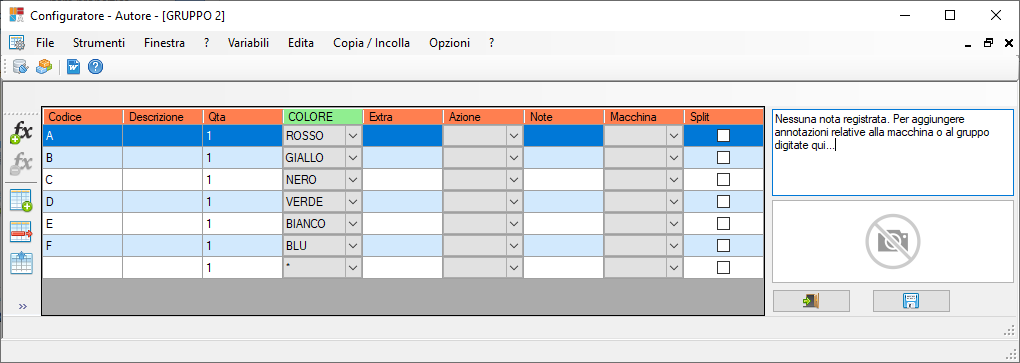1020x363 pixels.
Task: Tick Split checkbox in row D
Action: click(x=723, y=202)
